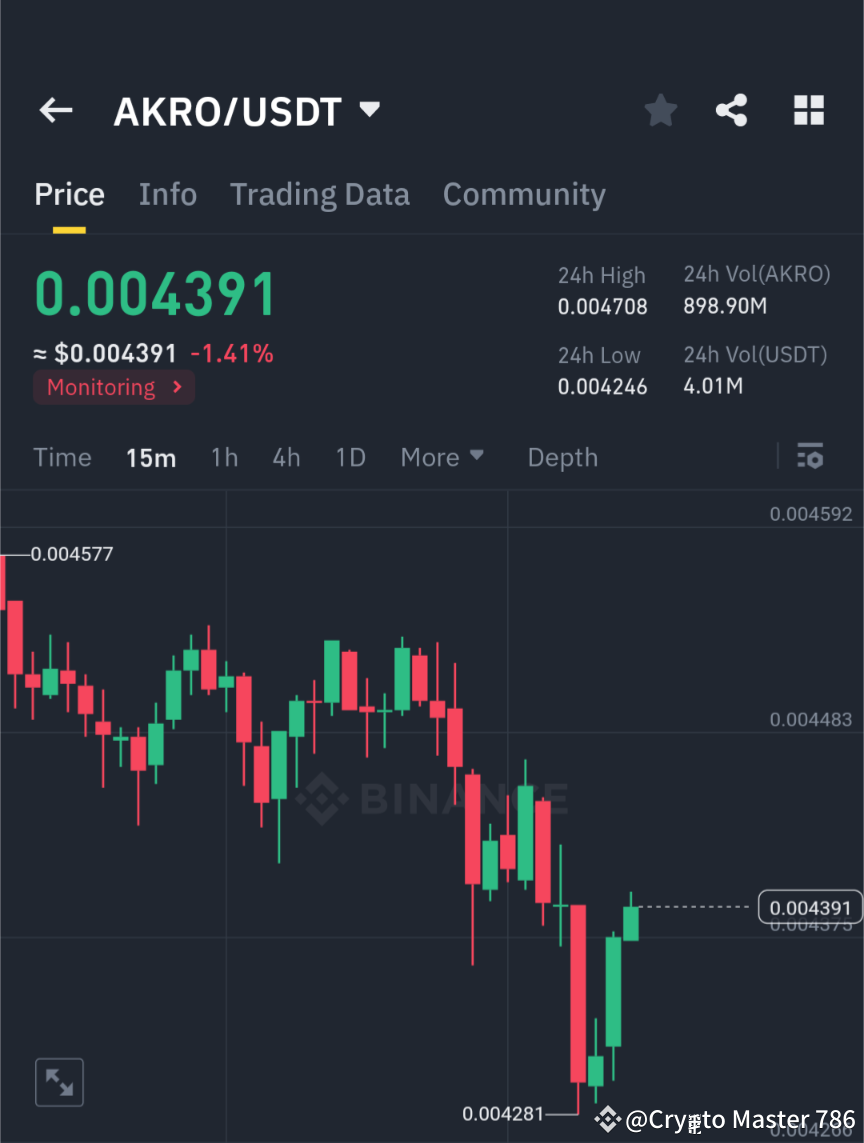864x1143 pixels.
Task: Tap the current price label 0.004391
Action: [810, 907]
